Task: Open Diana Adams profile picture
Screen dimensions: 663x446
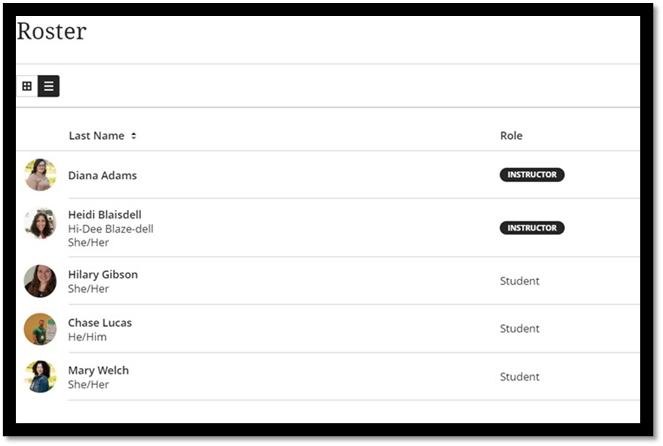Action: pos(40,175)
